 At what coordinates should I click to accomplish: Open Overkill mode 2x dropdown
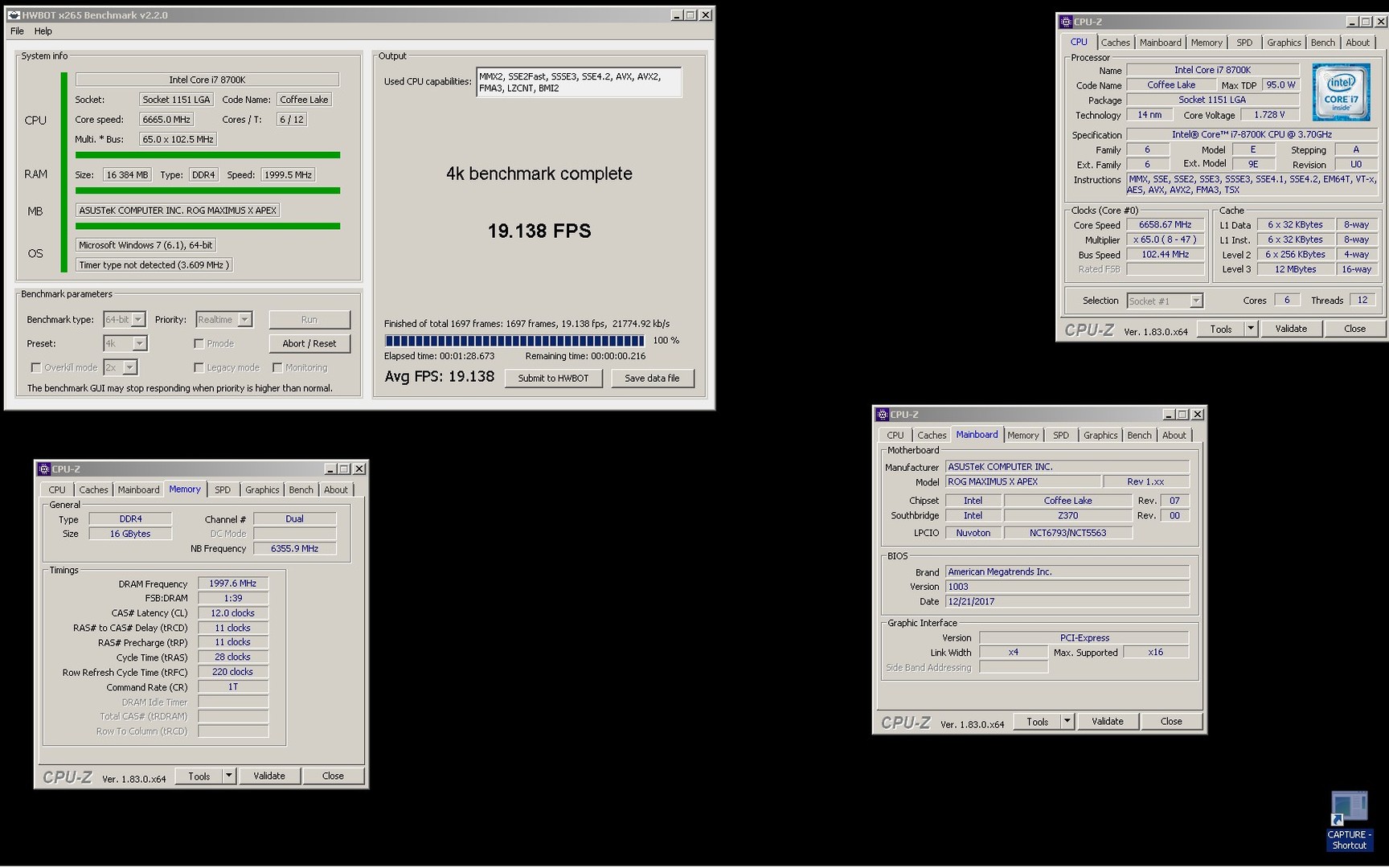coord(130,368)
